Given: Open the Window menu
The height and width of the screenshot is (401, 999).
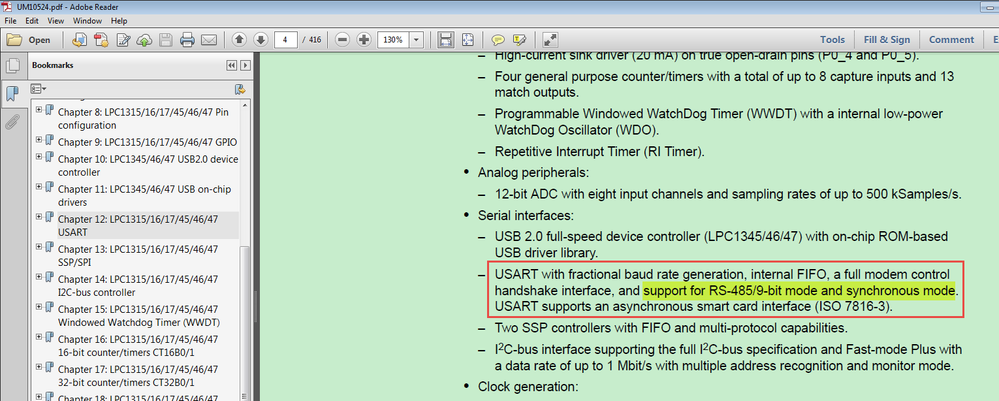Looking at the screenshot, I should pos(87,20).
